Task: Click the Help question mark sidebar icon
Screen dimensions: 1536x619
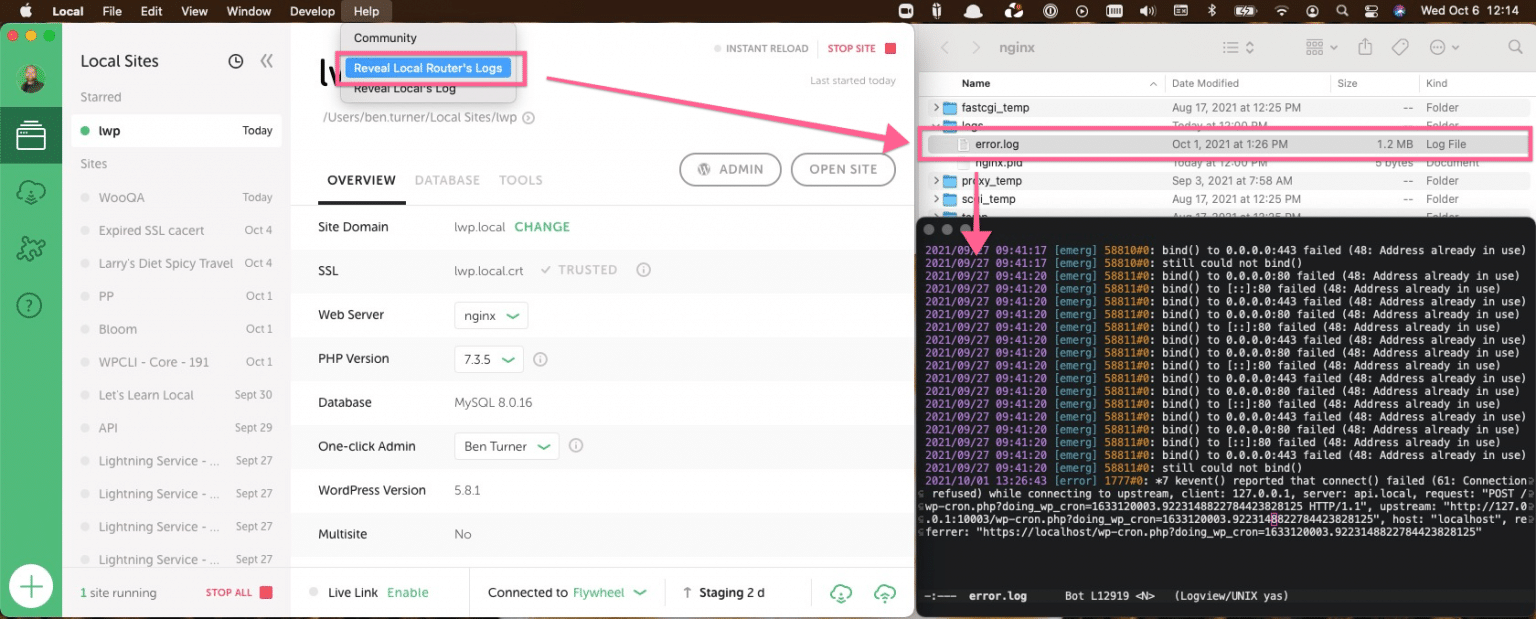Action: pos(31,306)
